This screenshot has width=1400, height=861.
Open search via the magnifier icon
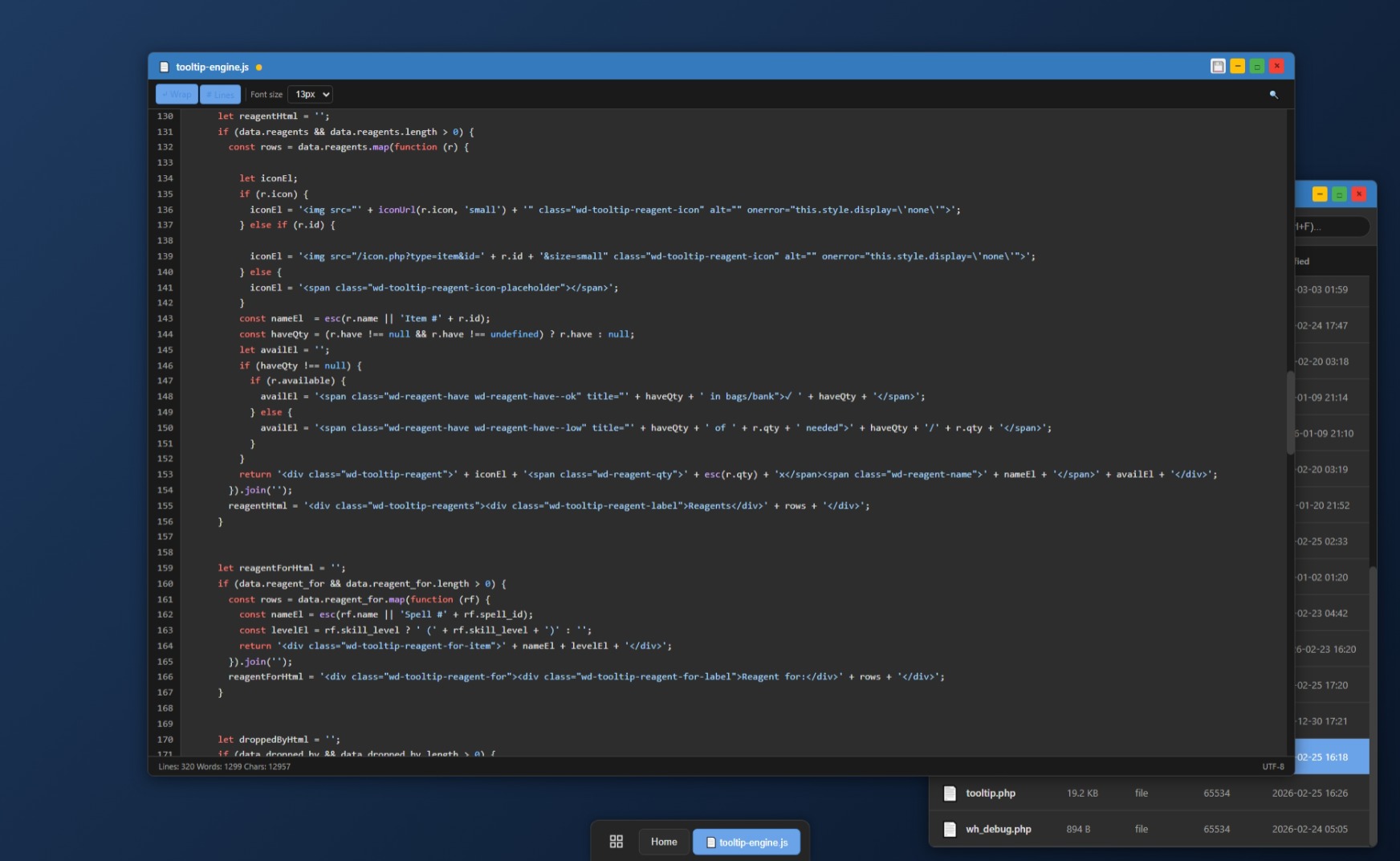point(1273,95)
